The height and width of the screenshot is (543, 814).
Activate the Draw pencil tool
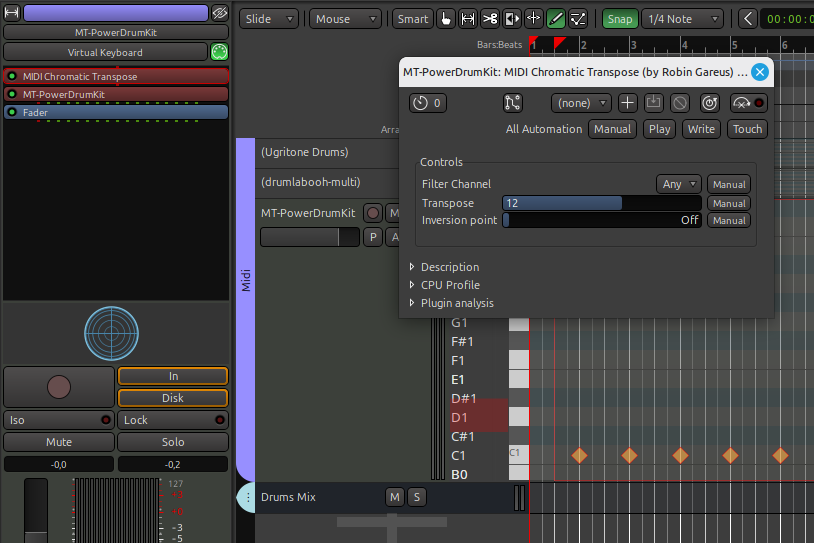(x=556, y=19)
